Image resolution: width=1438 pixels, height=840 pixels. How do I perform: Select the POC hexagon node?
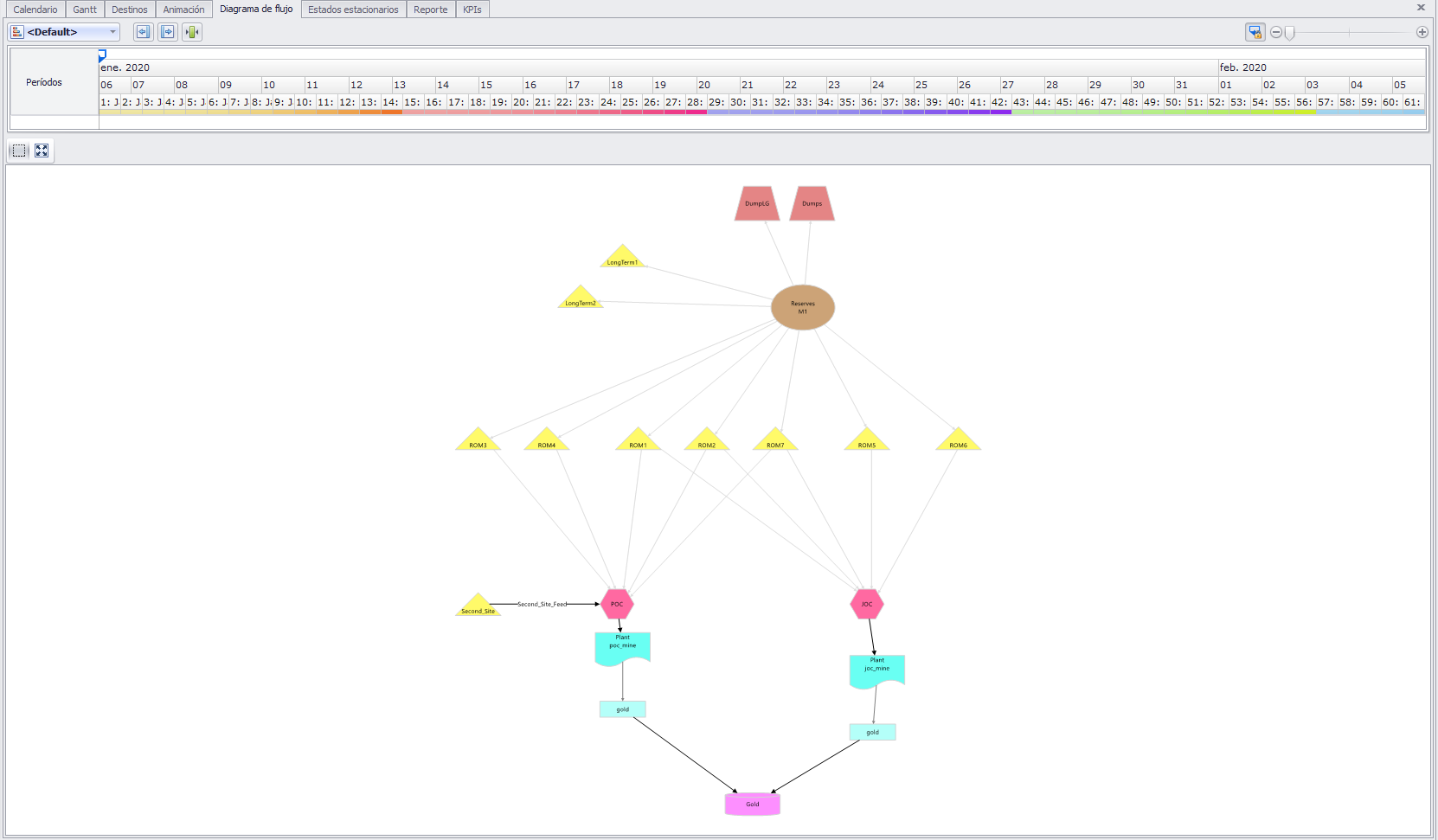coord(617,604)
